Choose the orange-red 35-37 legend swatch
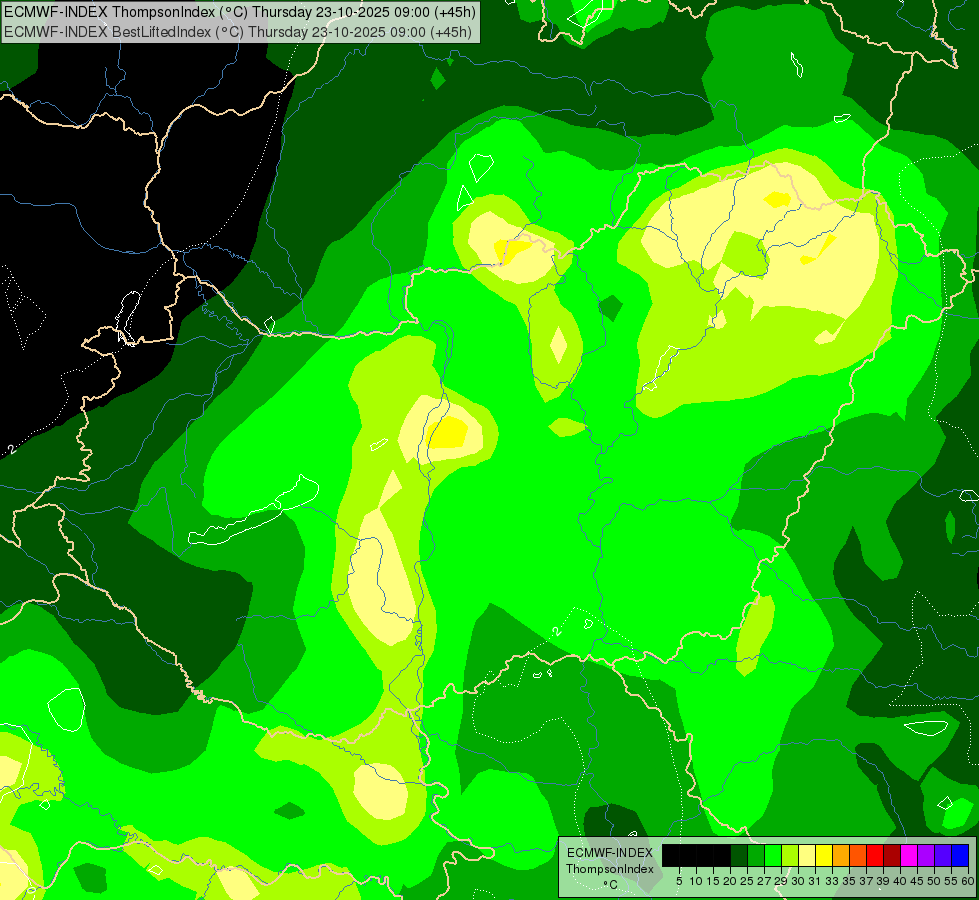 [858, 855]
